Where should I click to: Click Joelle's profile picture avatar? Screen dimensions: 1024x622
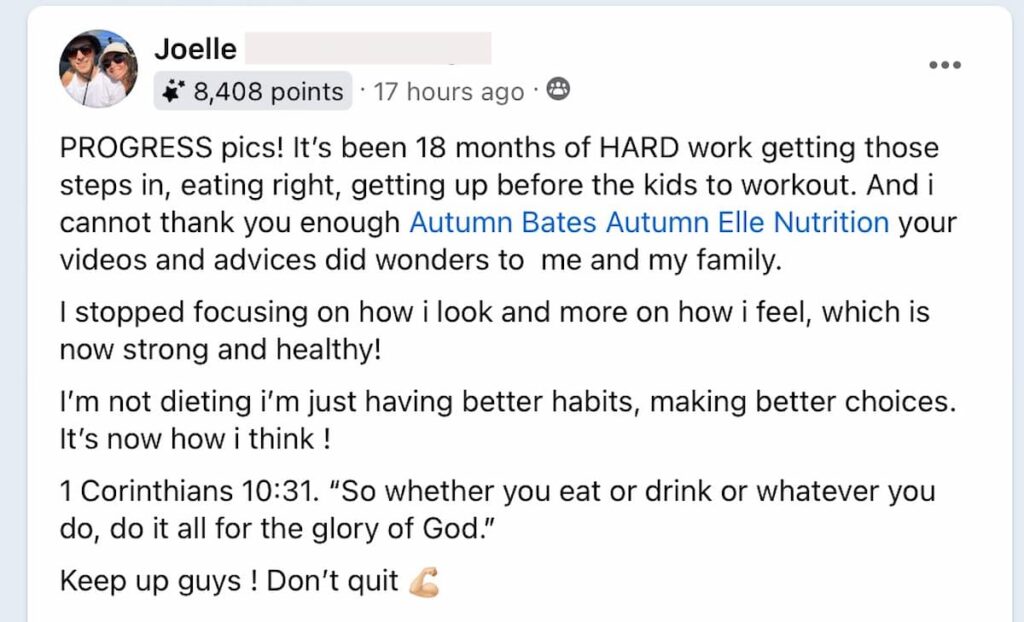click(98, 69)
